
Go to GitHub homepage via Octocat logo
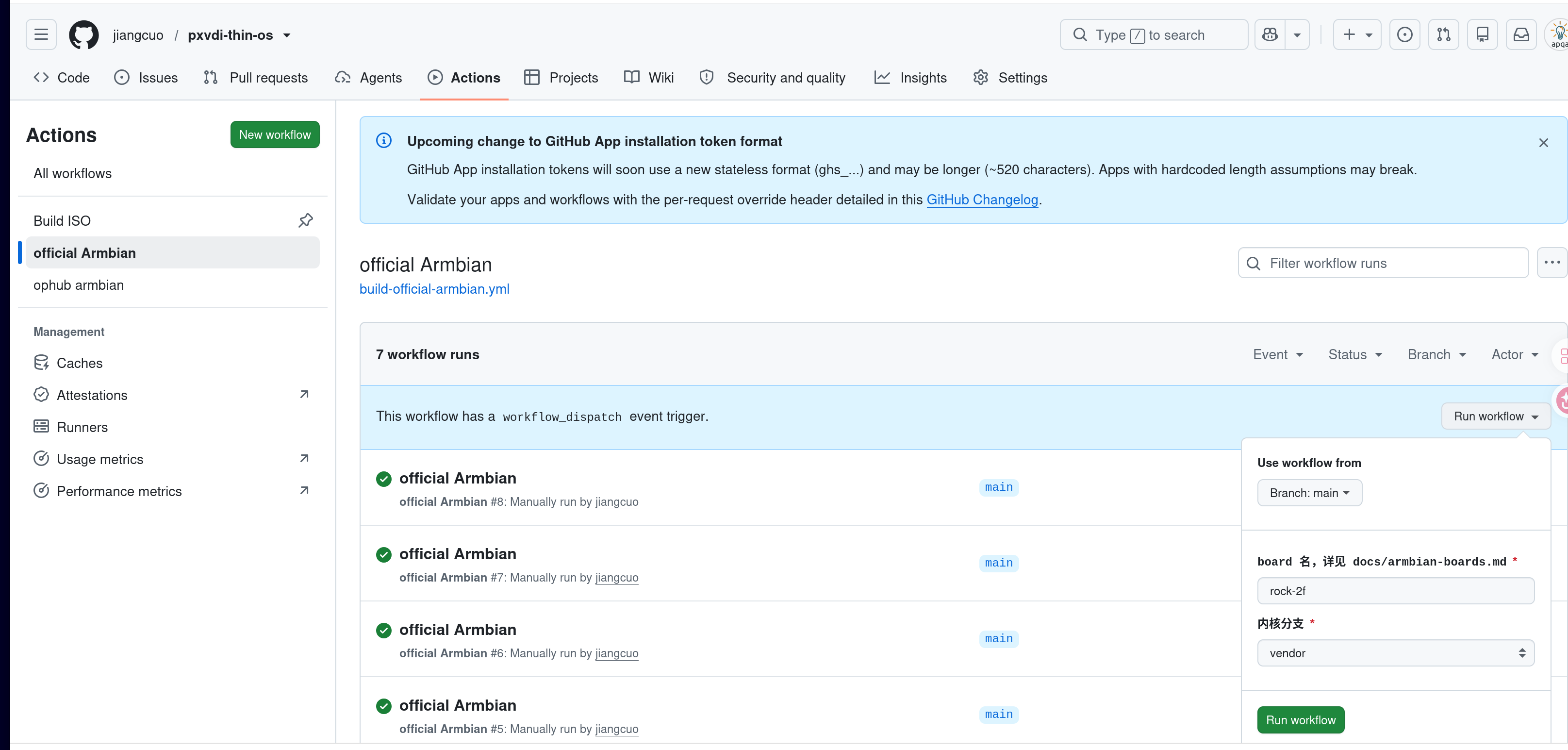(x=83, y=34)
